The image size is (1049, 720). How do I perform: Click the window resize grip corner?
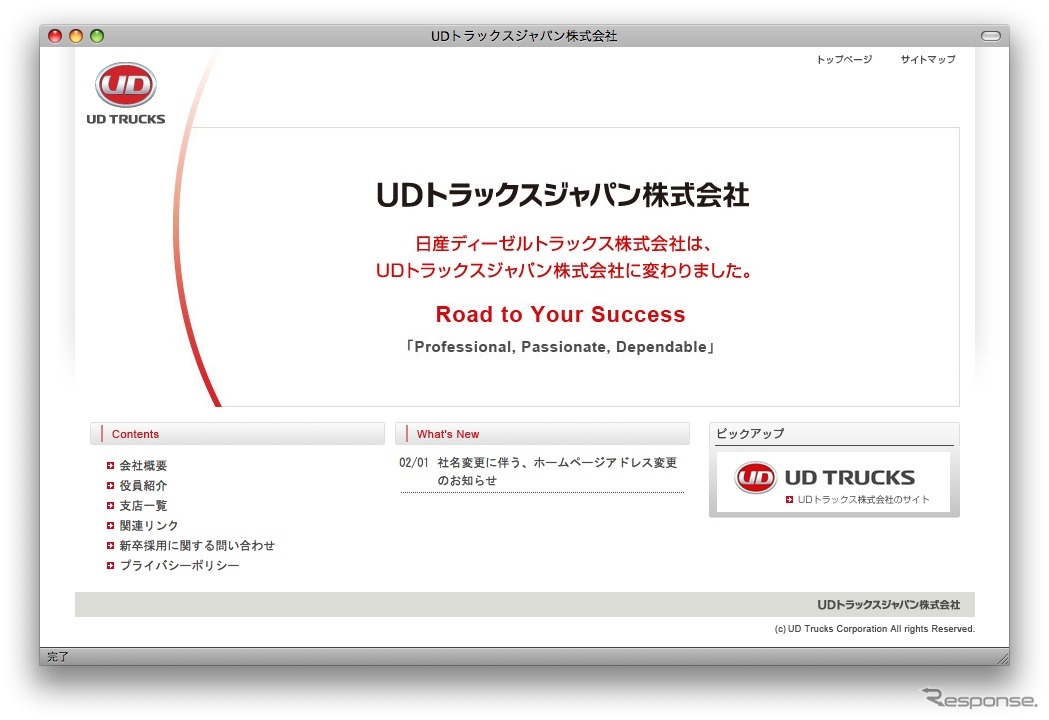(1003, 658)
